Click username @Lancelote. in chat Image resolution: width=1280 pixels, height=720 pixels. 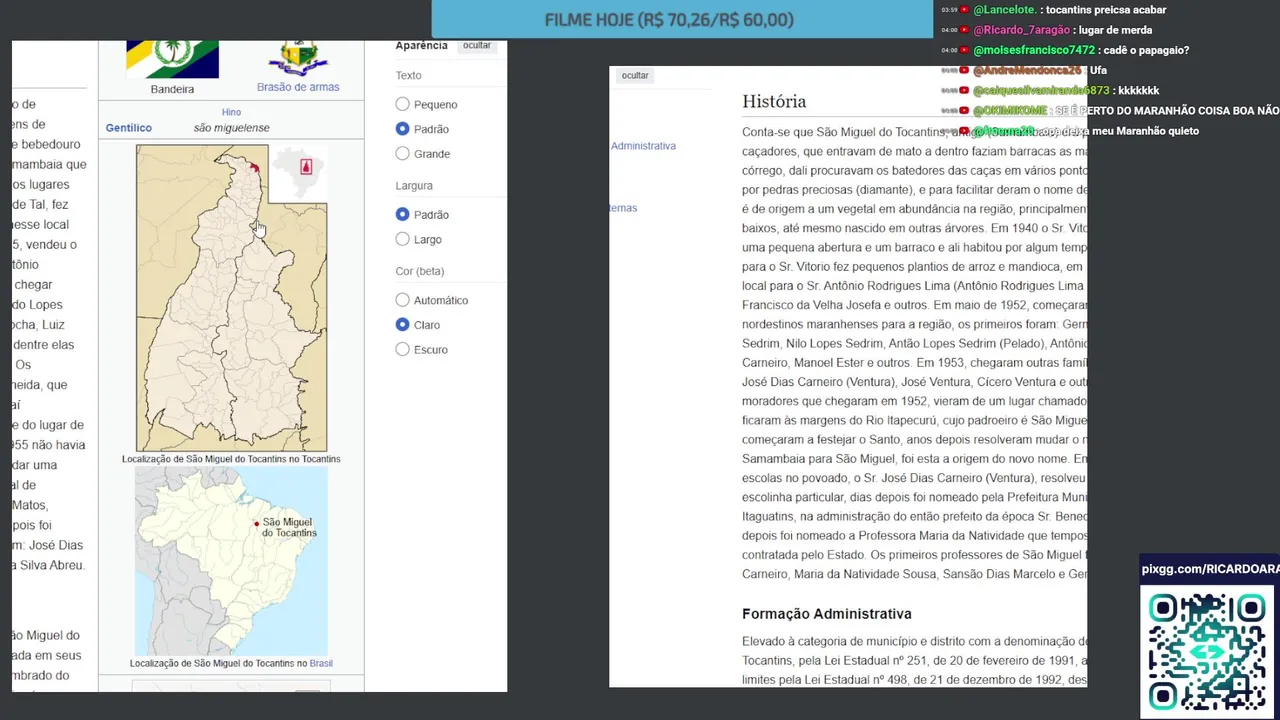tap(1004, 10)
